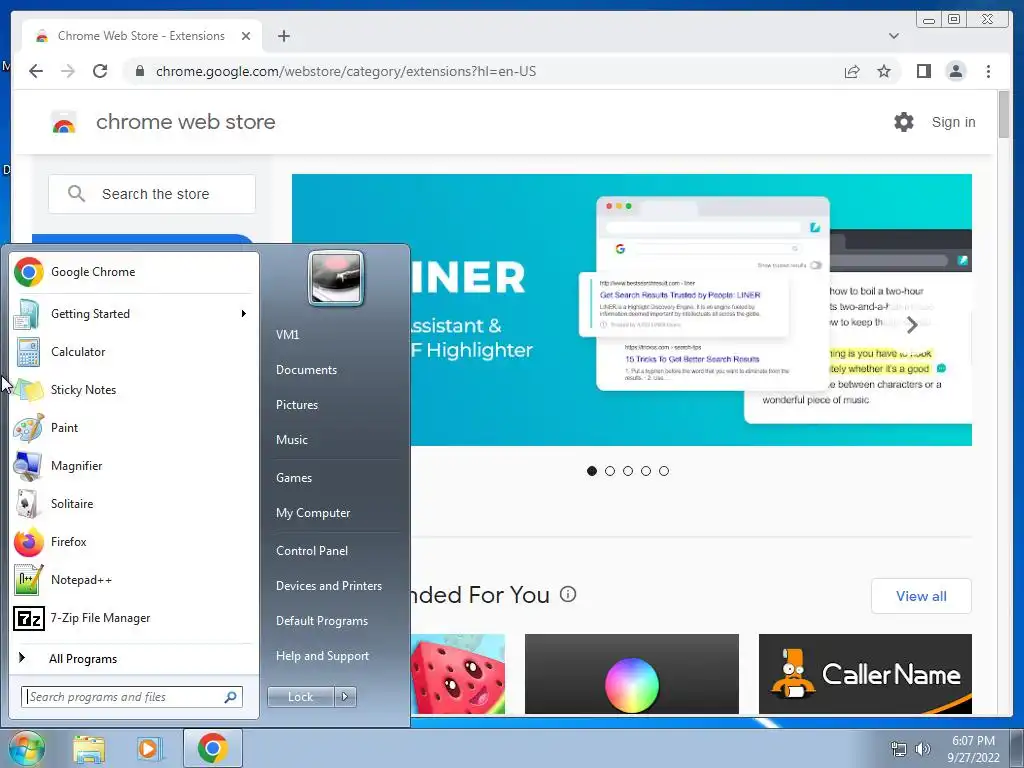Open a new Chrome tab

(283, 36)
